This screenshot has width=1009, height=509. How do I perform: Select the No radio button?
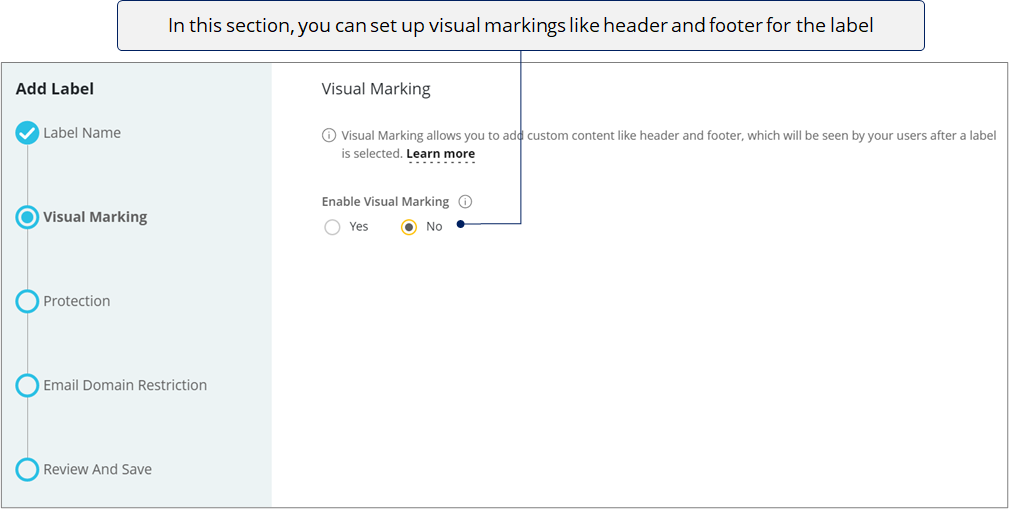409,227
